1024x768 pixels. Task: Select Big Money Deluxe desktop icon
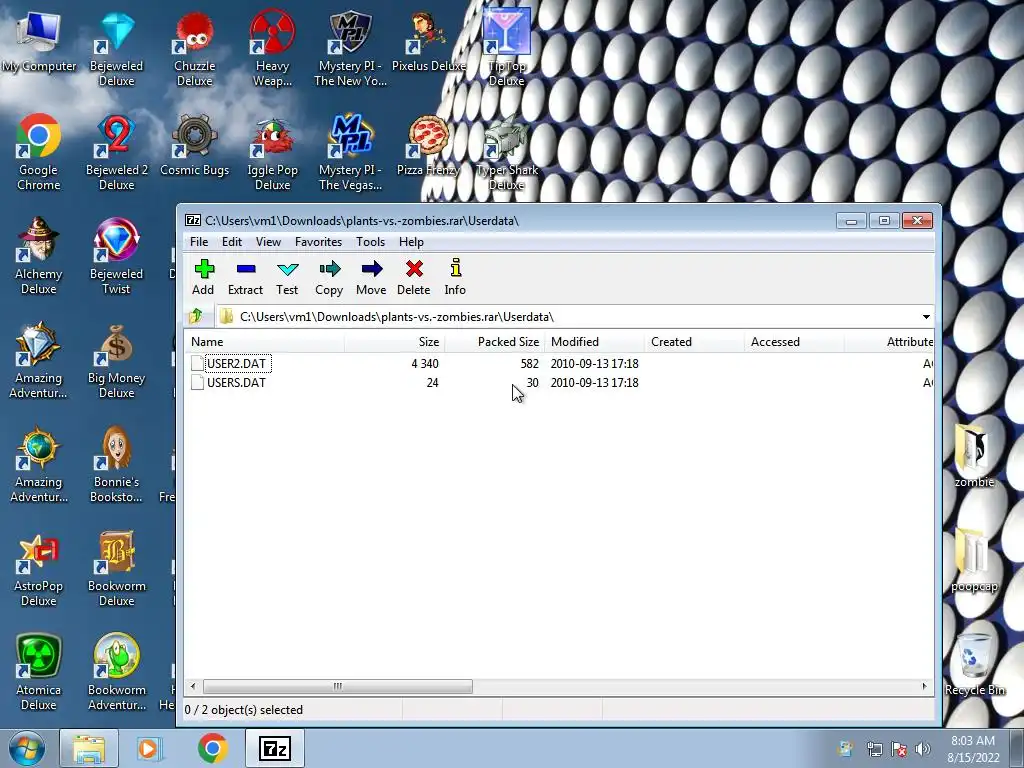pos(116,361)
